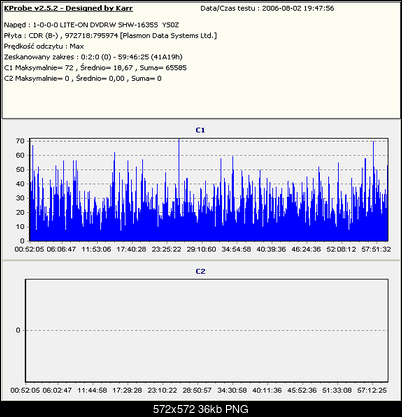Screen dimensions: 402x417
Task: Select the Data/Czas testu date line
Action: [x=267, y=8]
